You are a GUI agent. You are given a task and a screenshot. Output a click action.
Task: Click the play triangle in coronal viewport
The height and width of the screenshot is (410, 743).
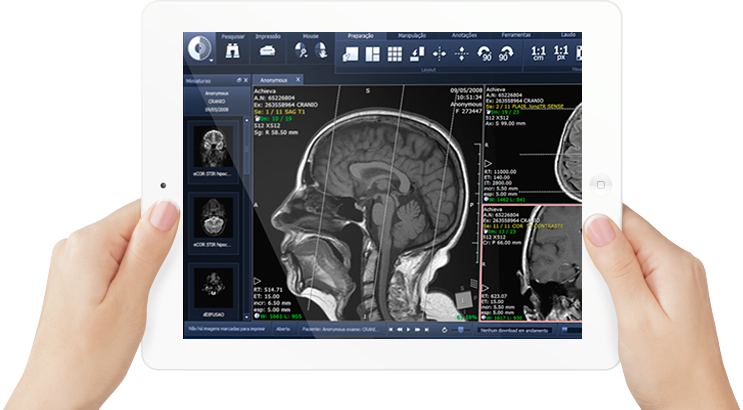point(486,288)
